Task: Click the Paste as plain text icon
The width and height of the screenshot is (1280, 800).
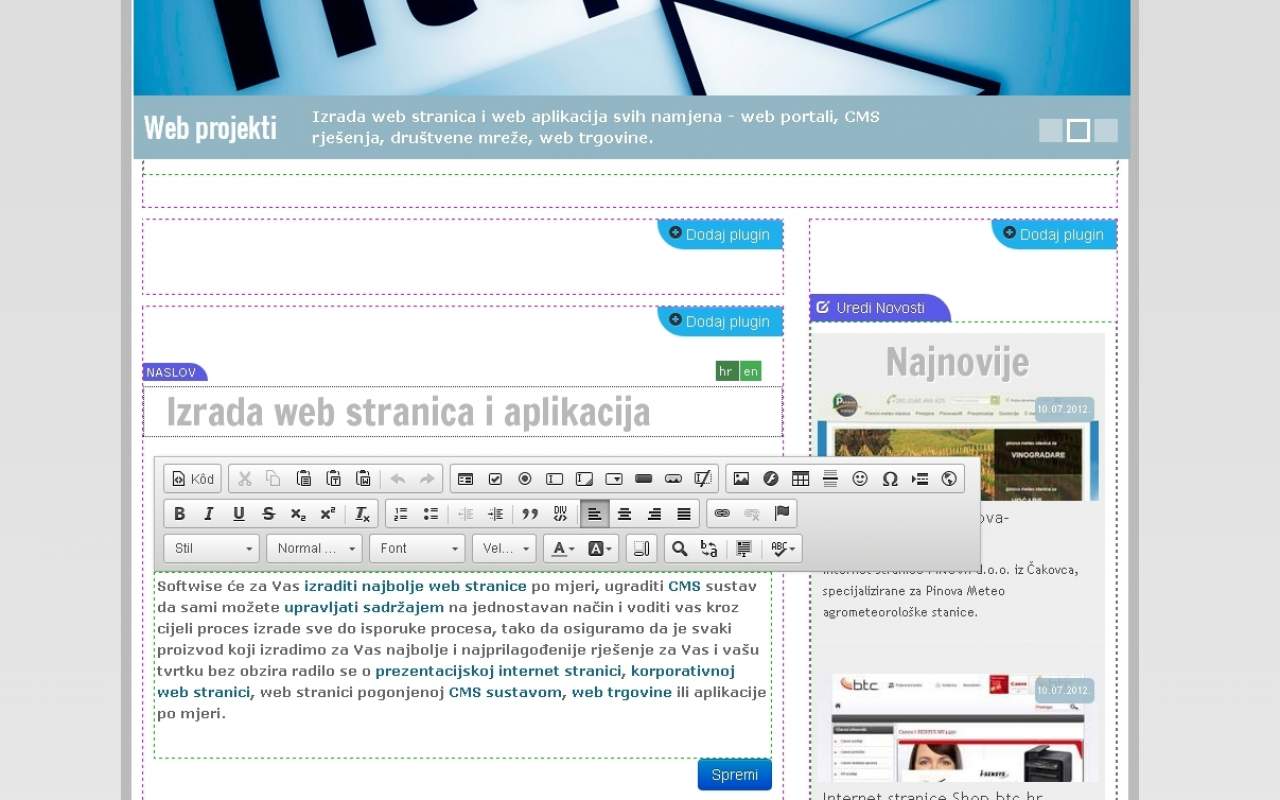Action: coord(334,479)
